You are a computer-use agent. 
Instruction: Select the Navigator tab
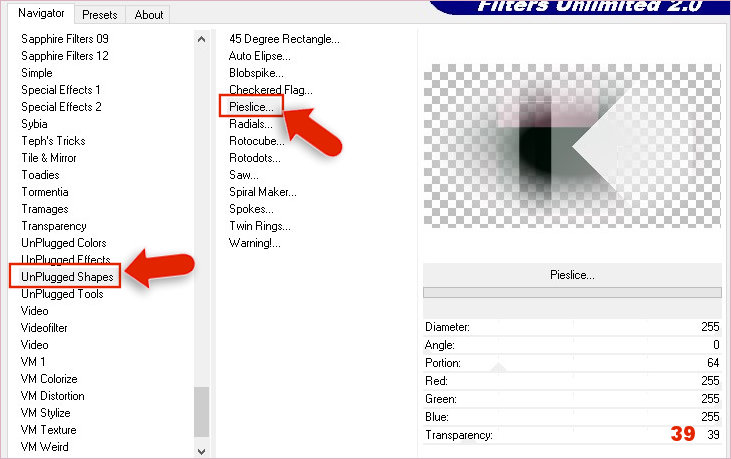(x=42, y=13)
